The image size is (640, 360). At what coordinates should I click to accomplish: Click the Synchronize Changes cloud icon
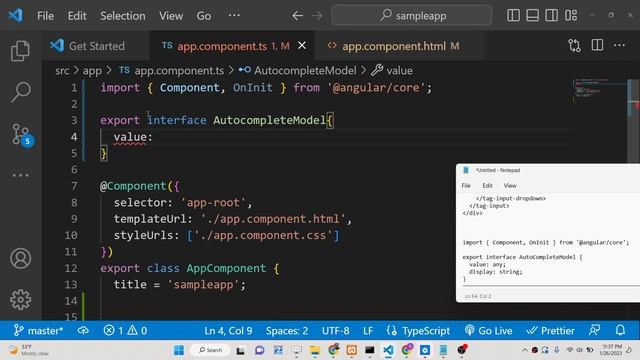83,331
